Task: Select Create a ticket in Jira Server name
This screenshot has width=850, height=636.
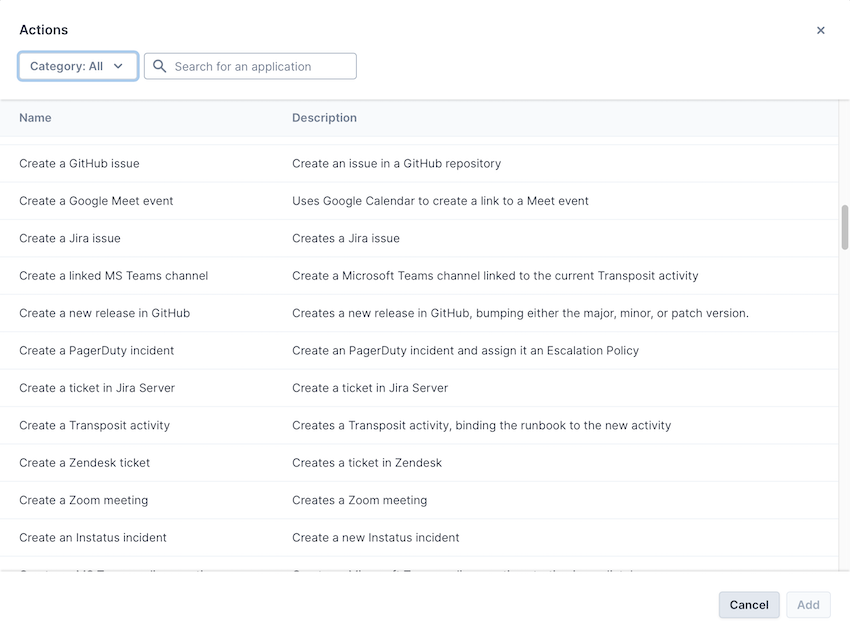Action: (x=97, y=388)
